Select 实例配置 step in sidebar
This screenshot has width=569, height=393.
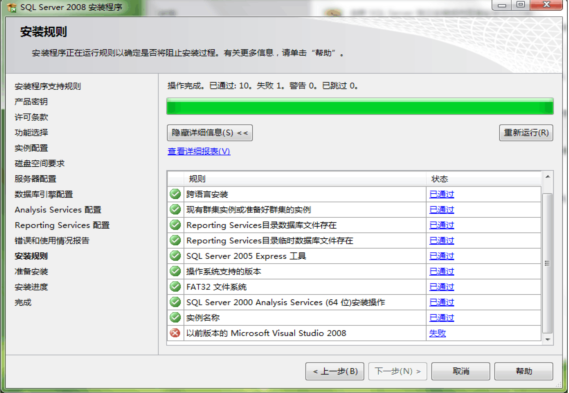tap(31, 148)
